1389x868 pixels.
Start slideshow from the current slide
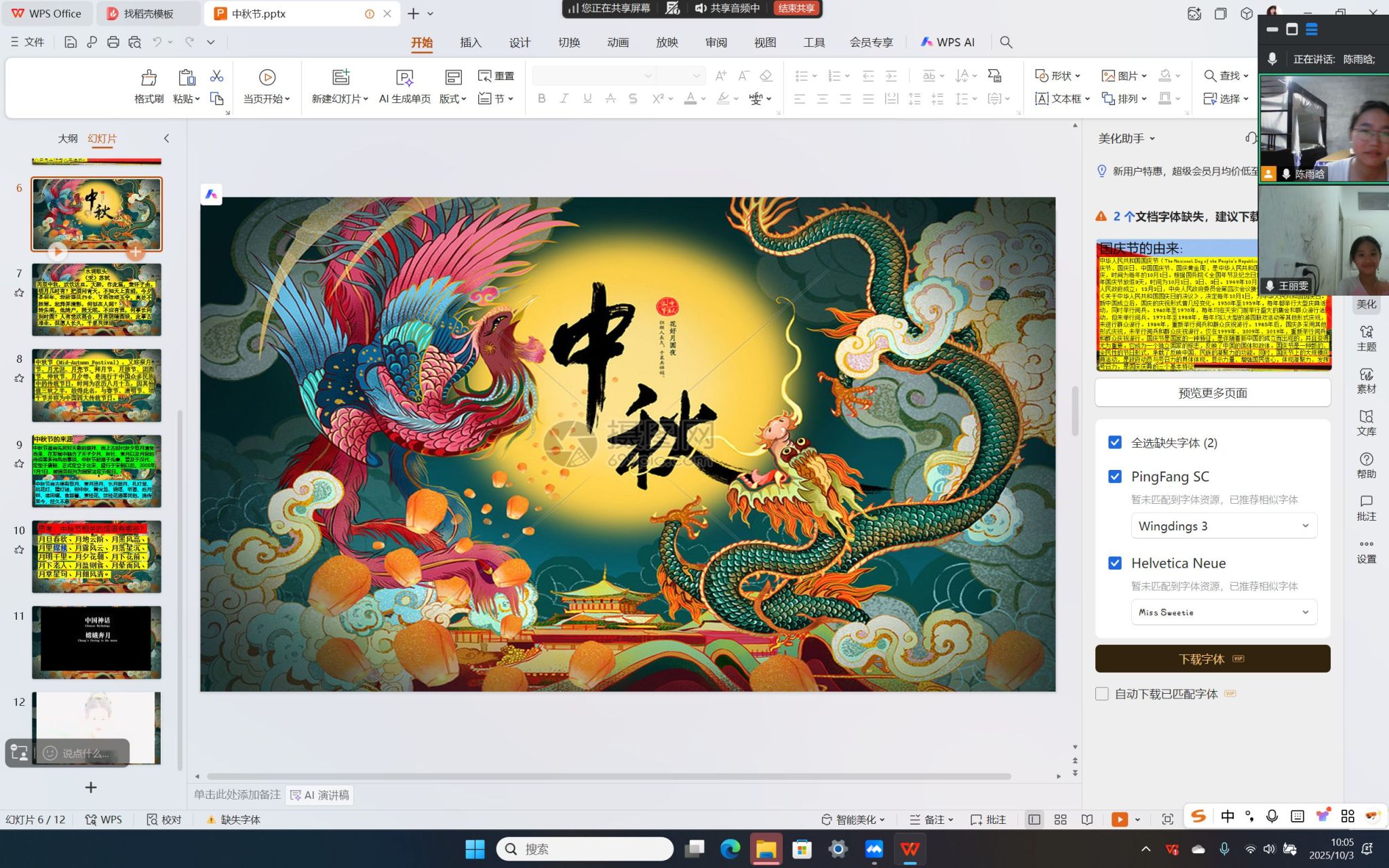(x=267, y=78)
